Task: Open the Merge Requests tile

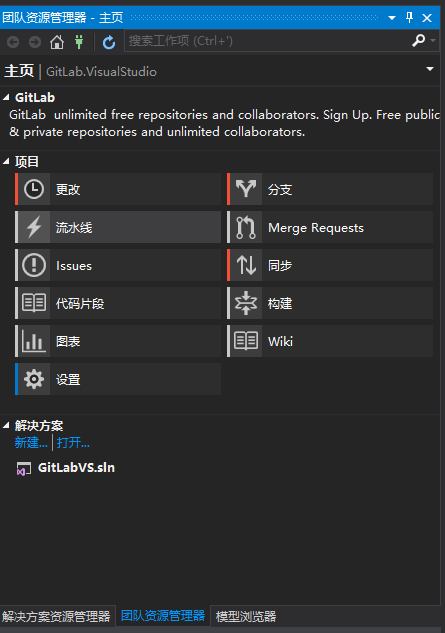Action: click(x=330, y=227)
